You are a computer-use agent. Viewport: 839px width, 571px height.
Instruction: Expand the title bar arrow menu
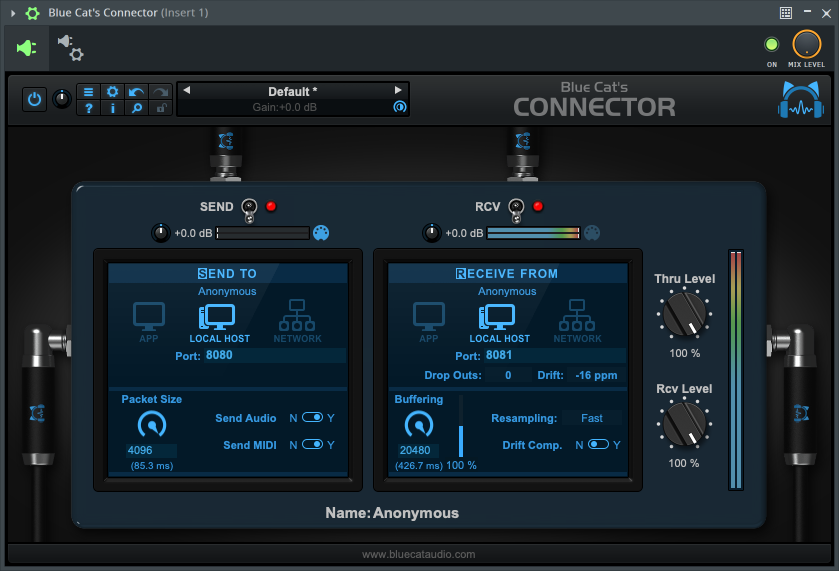pyautogui.click(x=13, y=13)
